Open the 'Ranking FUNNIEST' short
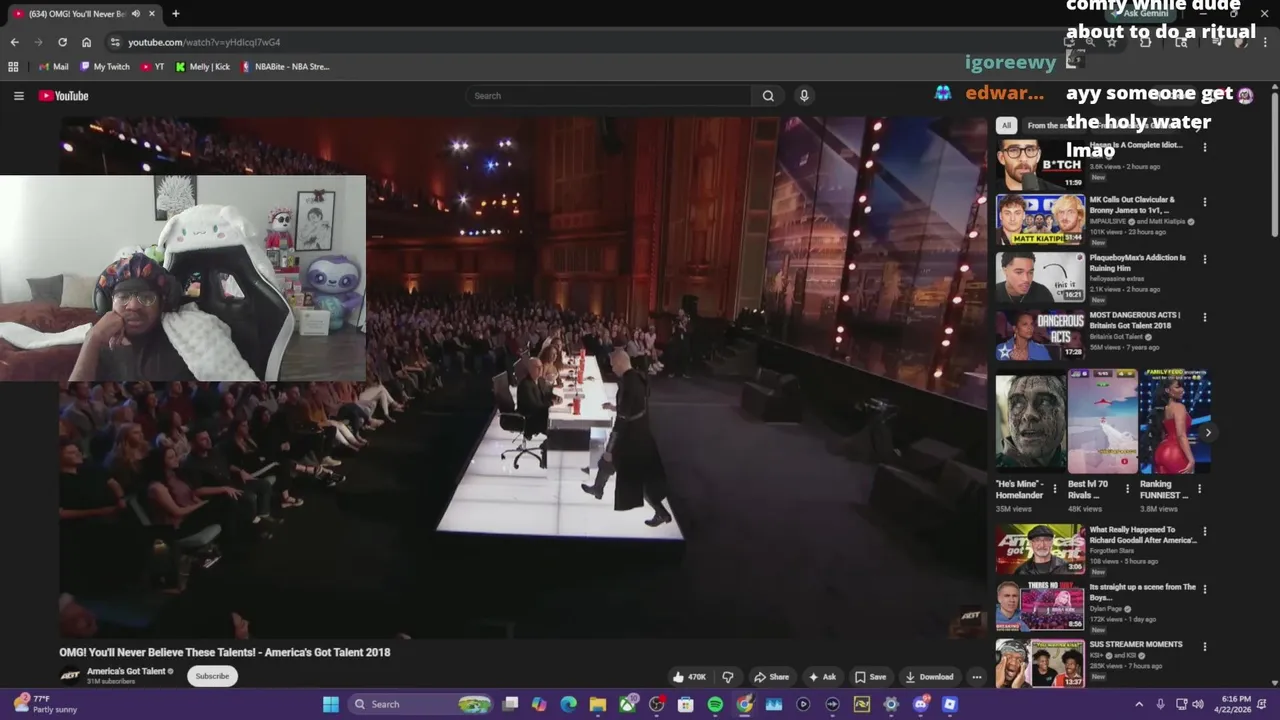Image resolution: width=1280 pixels, height=720 pixels. pos(1175,421)
